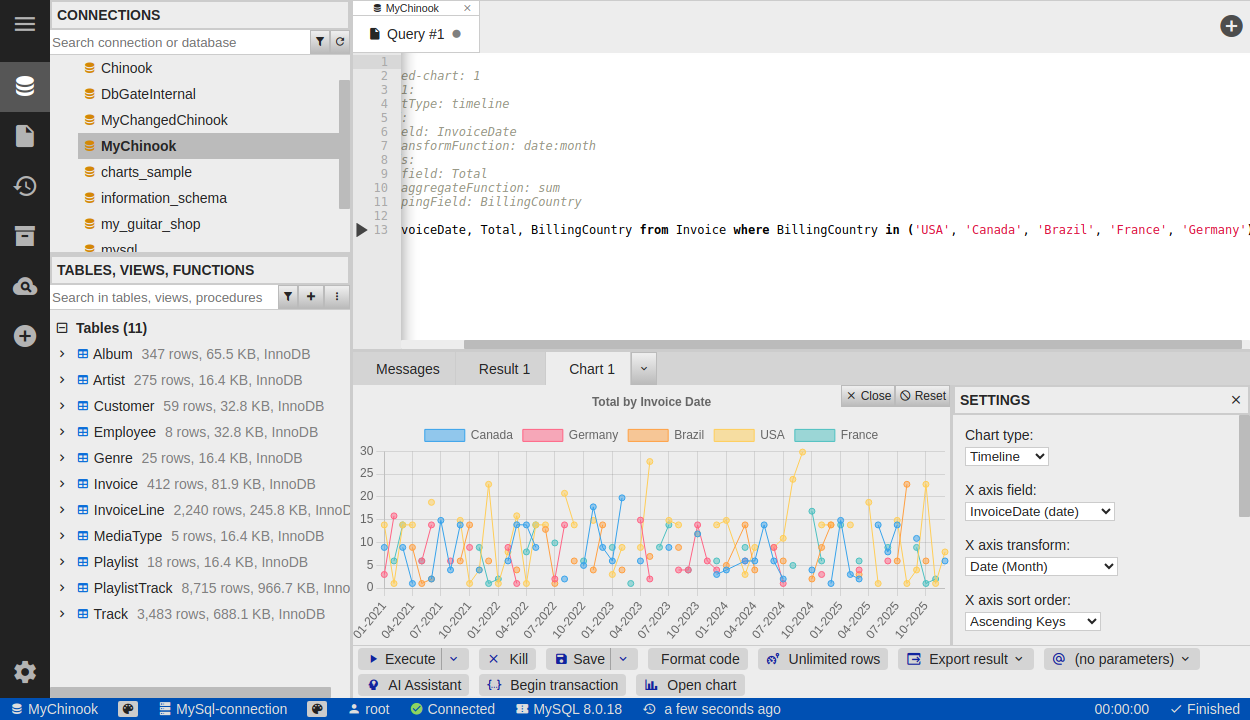Click the add new tab plus icon

click(1231, 26)
